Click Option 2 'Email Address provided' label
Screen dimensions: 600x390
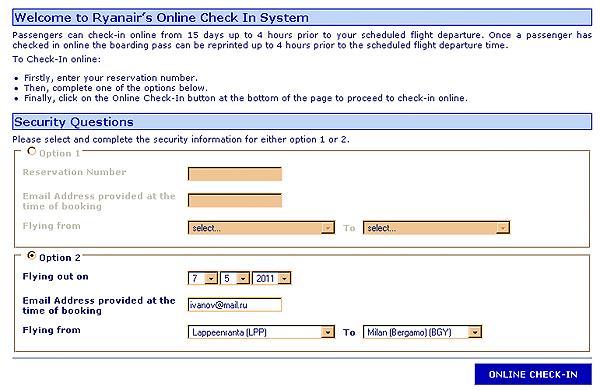pyautogui.click(x=99, y=305)
